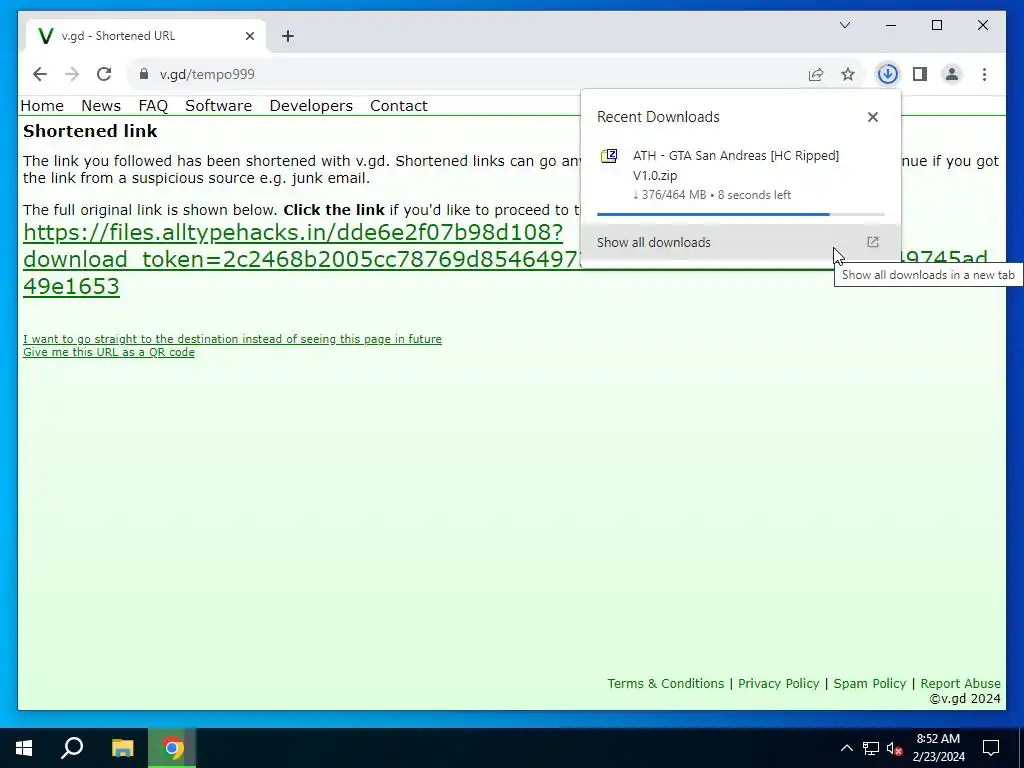Click the download progress bar
Viewport: 1024px width, 768px height.
[x=740, y=214]
